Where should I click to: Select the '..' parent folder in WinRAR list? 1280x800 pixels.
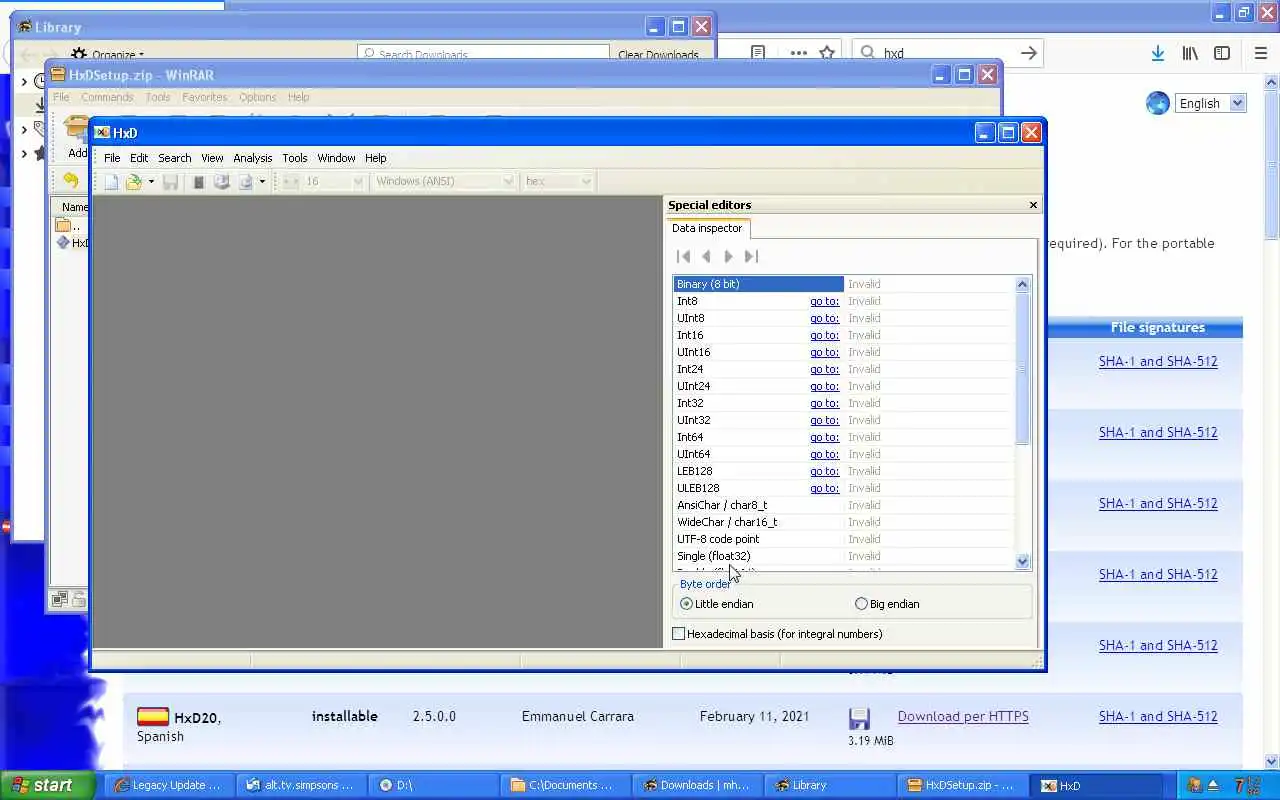tap(70, 226)
